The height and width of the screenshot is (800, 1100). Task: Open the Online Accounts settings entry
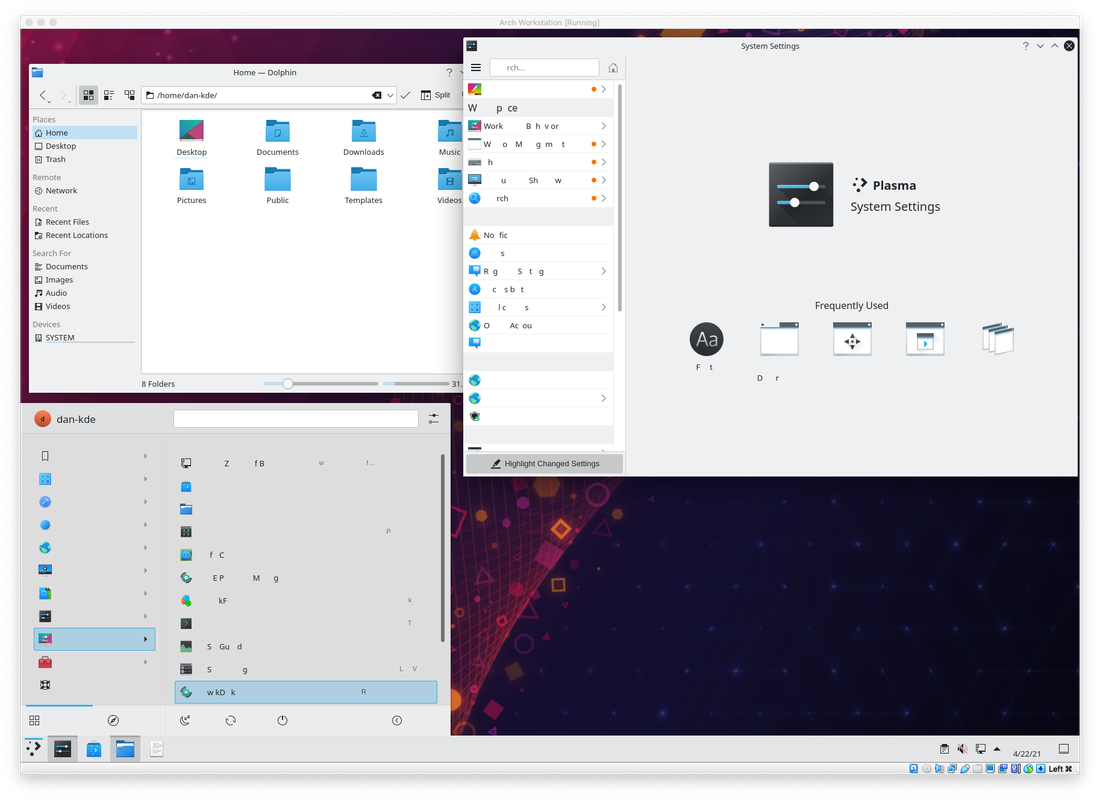point(539,326)
